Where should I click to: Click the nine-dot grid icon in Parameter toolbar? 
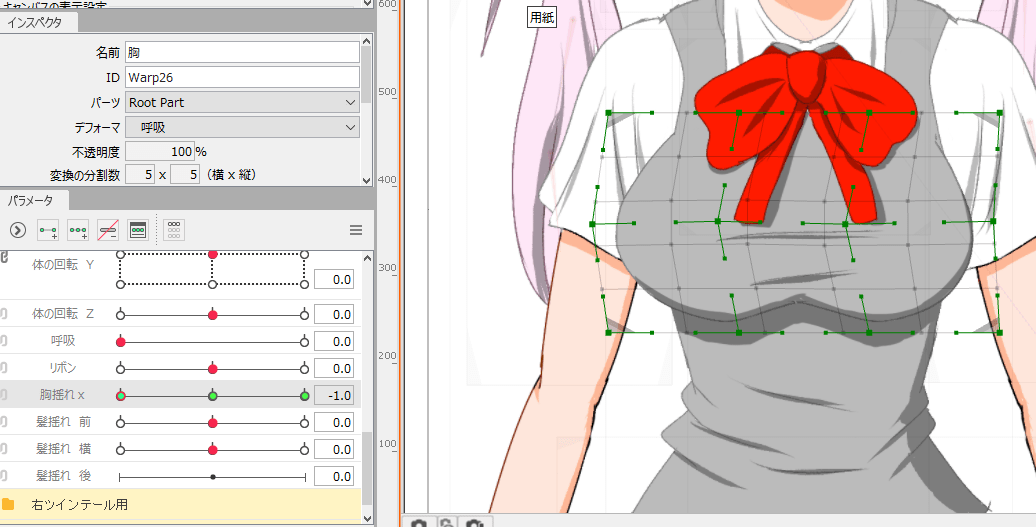click(174, 230)
